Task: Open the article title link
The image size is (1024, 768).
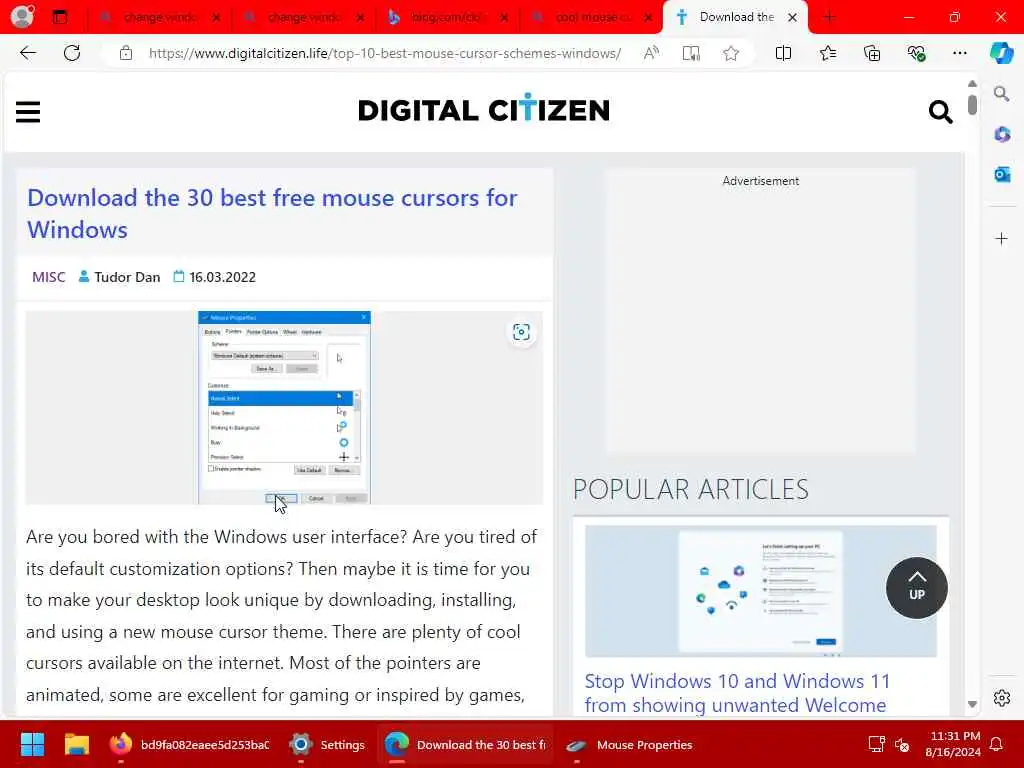Action: click(272, 214)
